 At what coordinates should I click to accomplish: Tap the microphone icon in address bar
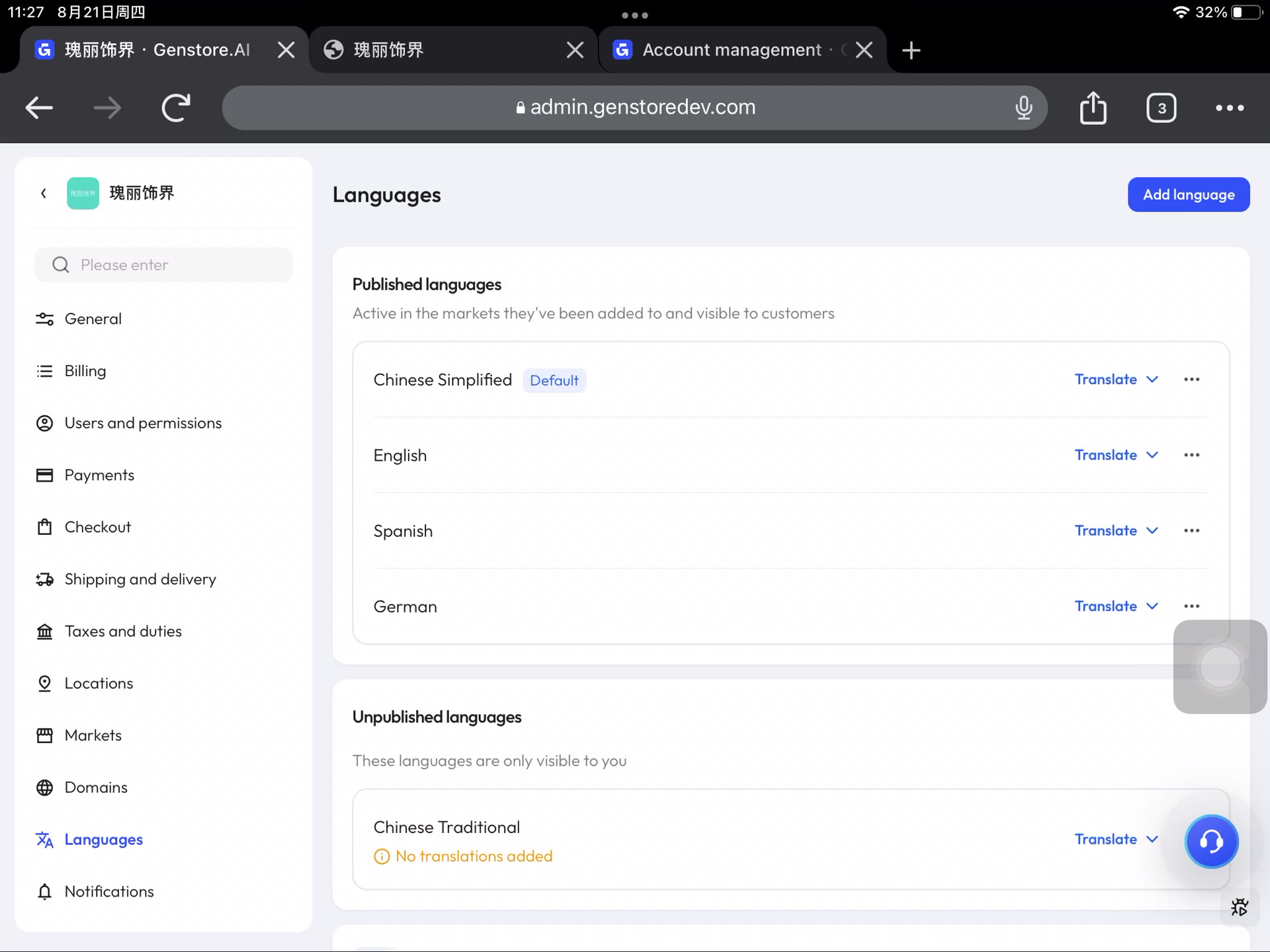tap(1023, 108)
